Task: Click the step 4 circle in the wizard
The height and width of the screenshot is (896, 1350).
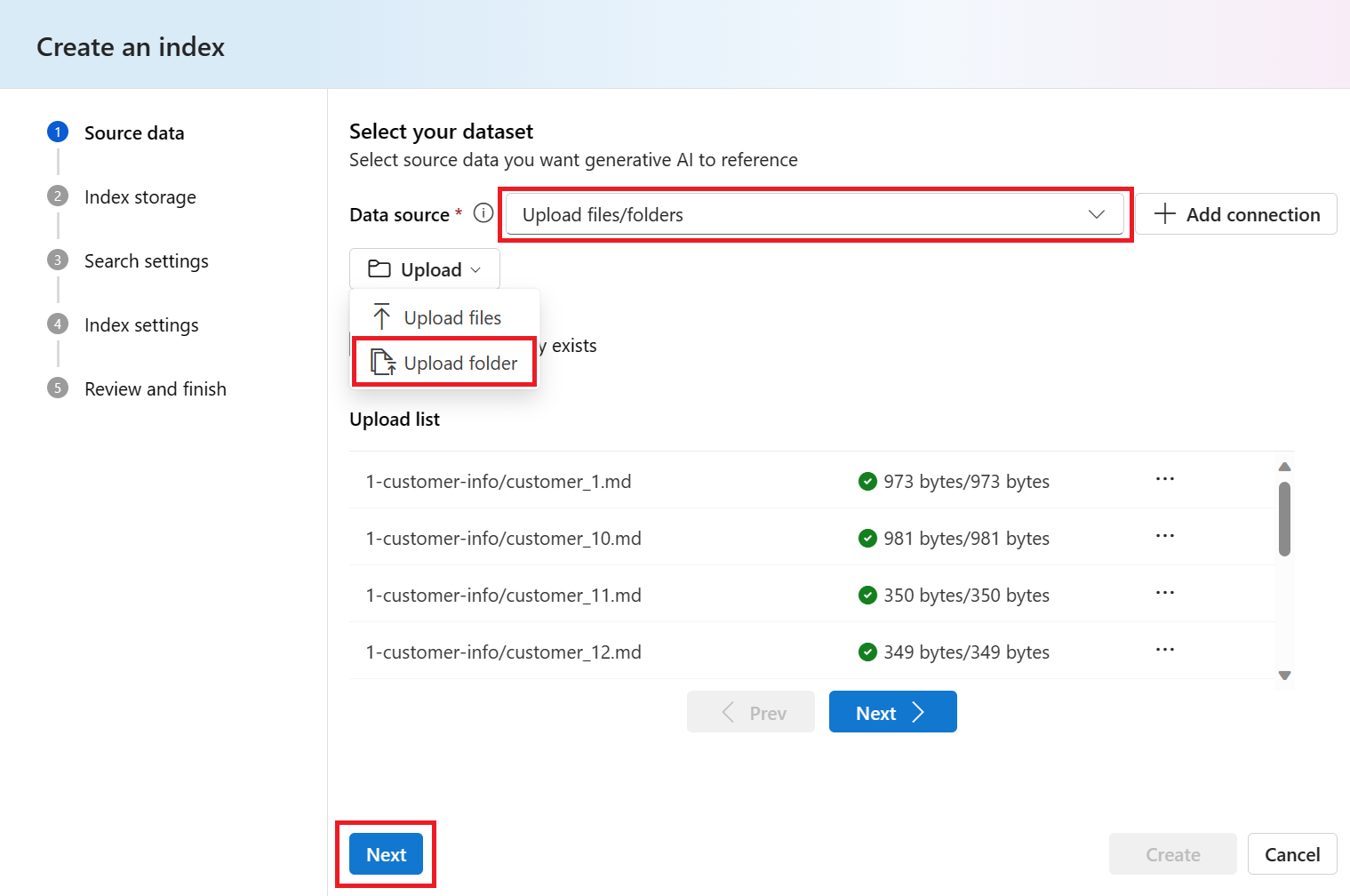Action: (58, 324)
